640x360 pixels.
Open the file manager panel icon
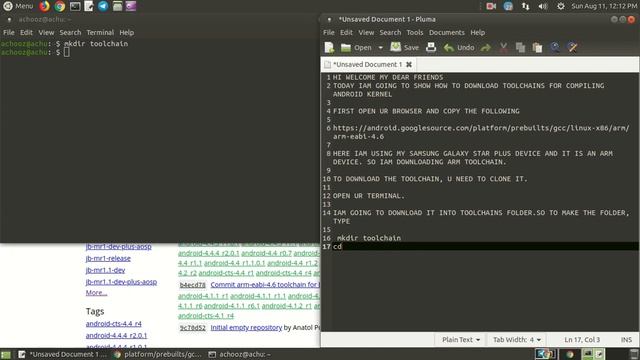click(x=118, y=6)
